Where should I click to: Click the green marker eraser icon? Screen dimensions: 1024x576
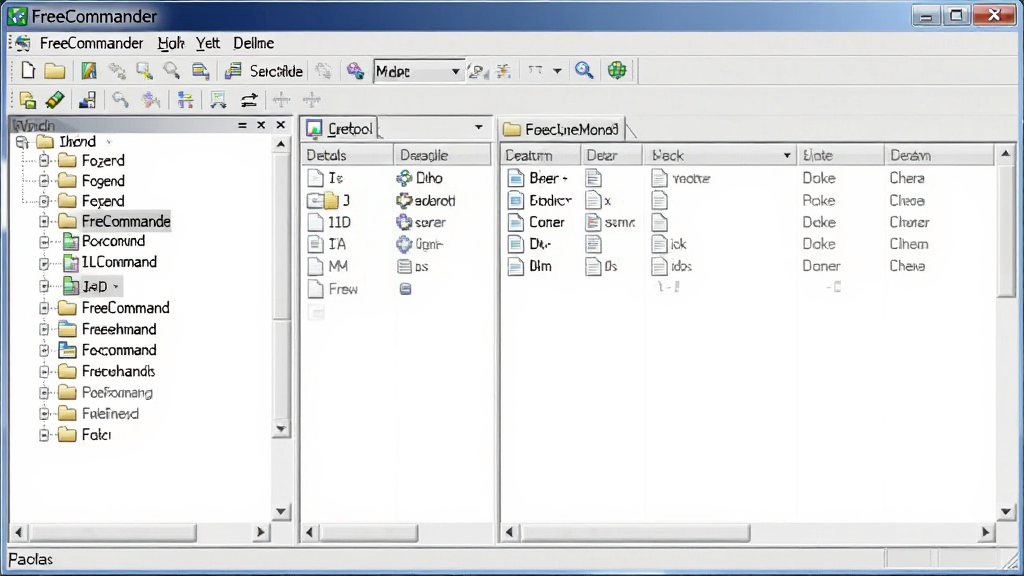(x=55, y=100)
